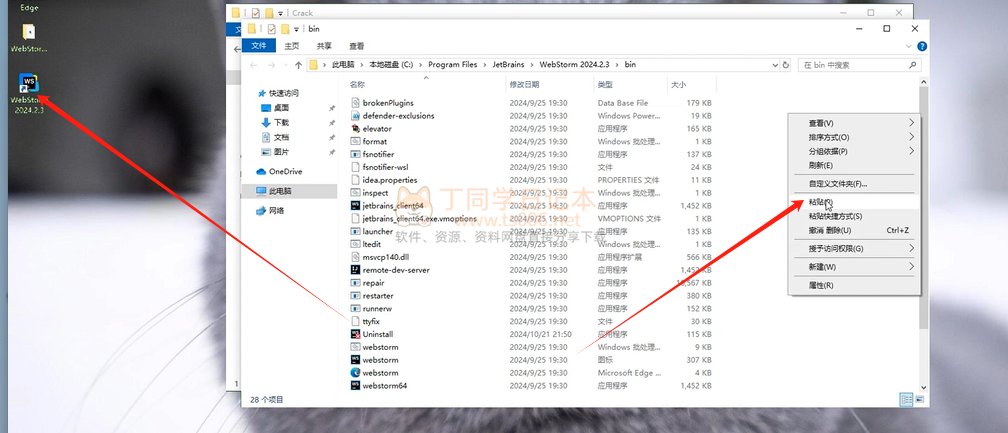This screenshot has width=1008, height=433.
Task: Switch to the 查看 ribbon tab
Action: click(356, 46)
